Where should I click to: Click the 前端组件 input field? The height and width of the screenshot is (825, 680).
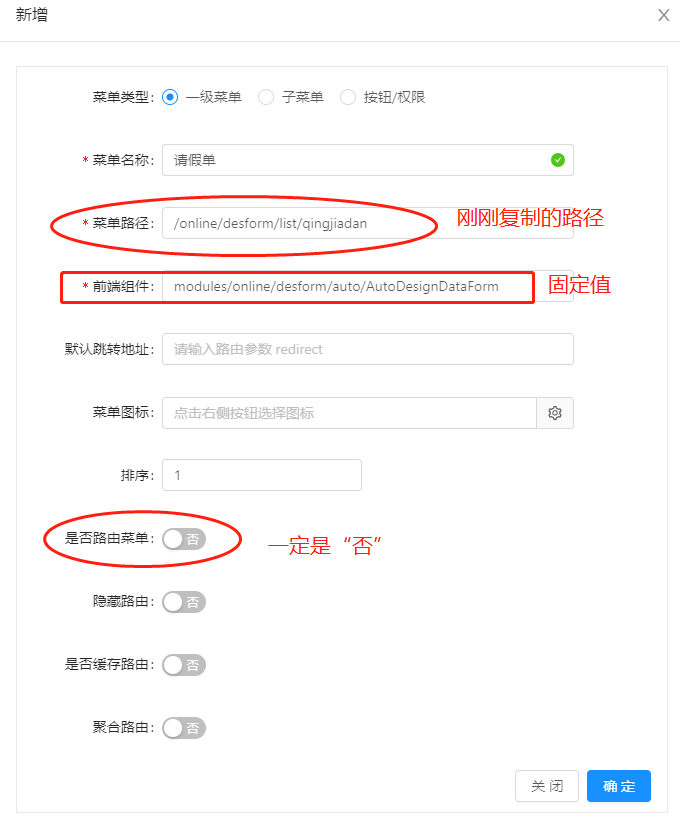click(x=368, y=286)
